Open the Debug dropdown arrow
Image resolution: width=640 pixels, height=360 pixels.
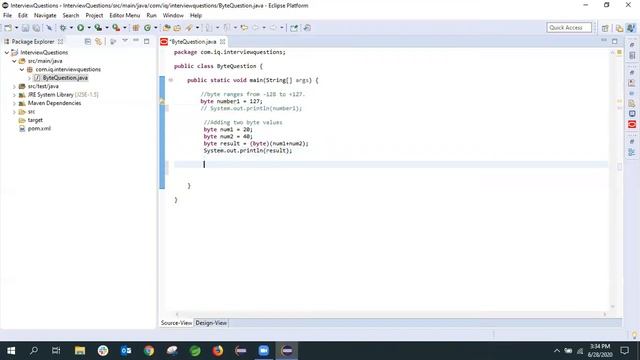click(x=71, y=28)
